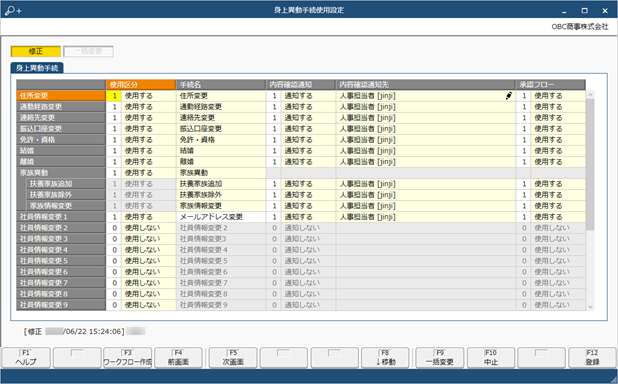
Task: Select the 修正 mode button
Action: tap(36, 51)
